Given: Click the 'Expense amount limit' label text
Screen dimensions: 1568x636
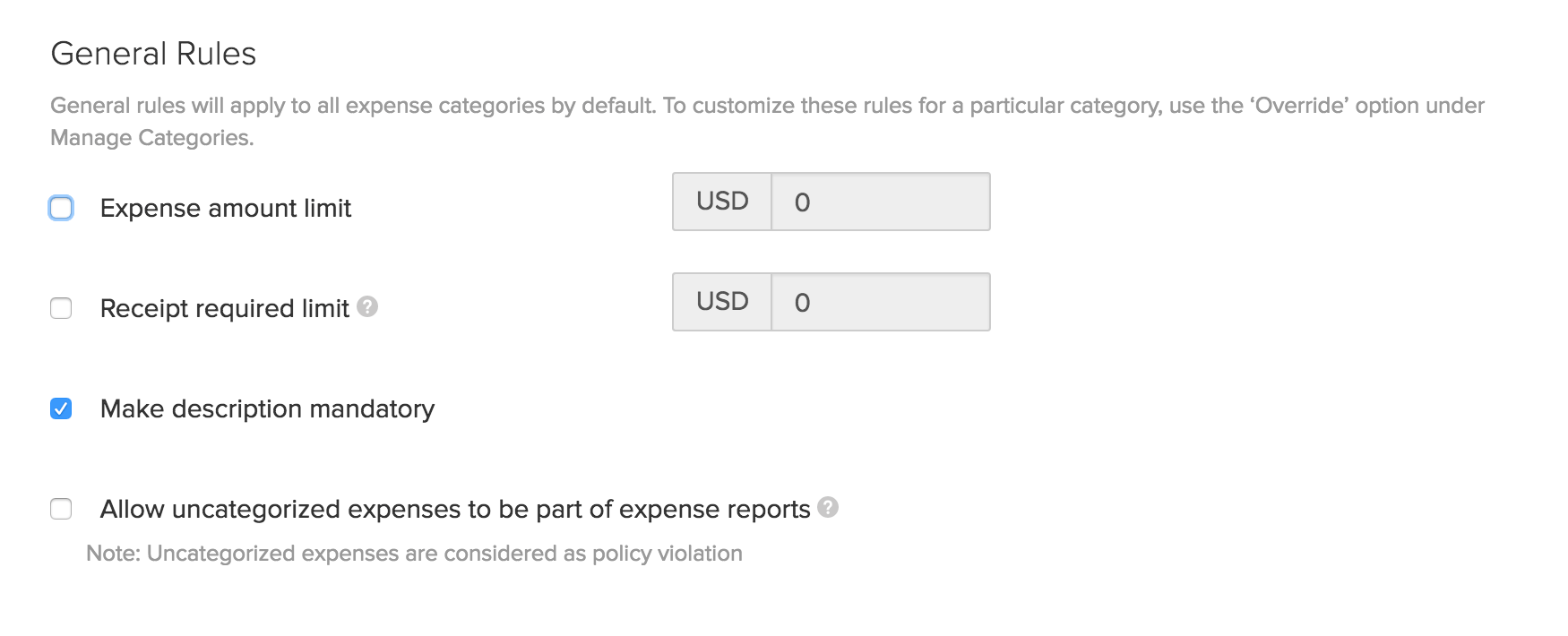Looking at the screenshot, I should tap(226, 208).
